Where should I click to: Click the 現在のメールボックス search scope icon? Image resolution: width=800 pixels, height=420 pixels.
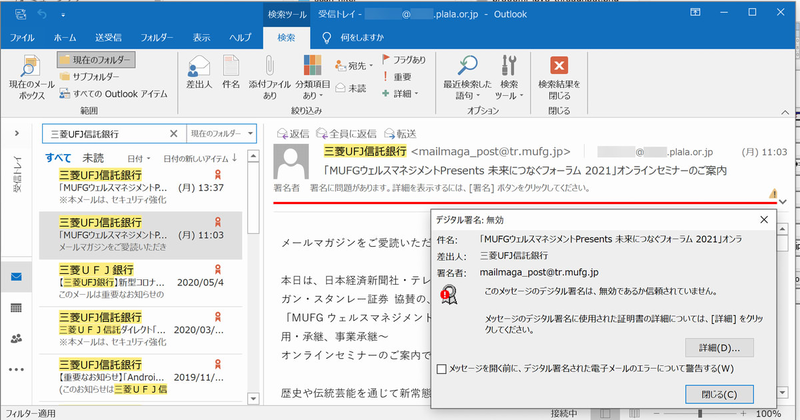(x=30, y=67)
